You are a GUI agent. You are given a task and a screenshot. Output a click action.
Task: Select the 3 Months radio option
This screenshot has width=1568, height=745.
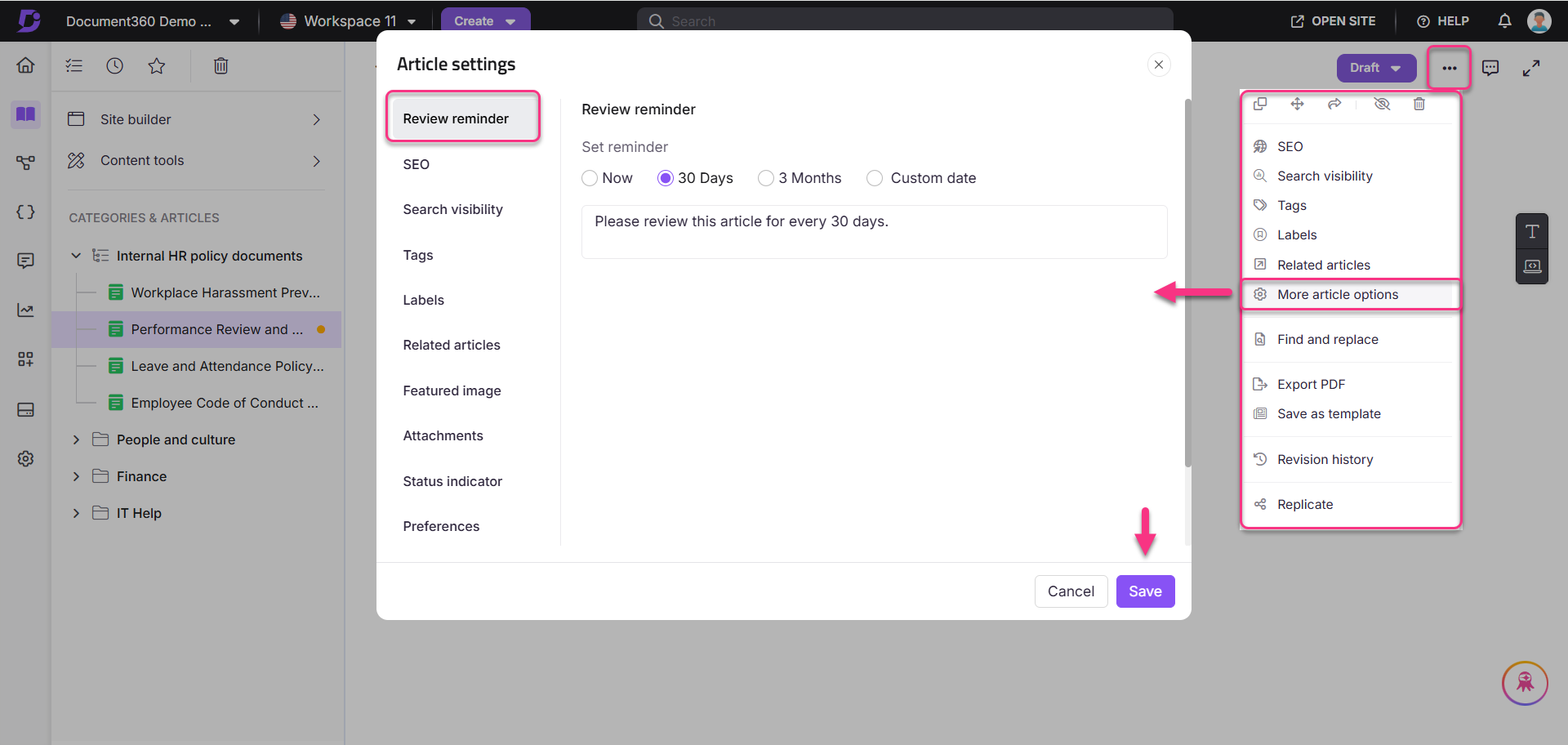[766, 178]
